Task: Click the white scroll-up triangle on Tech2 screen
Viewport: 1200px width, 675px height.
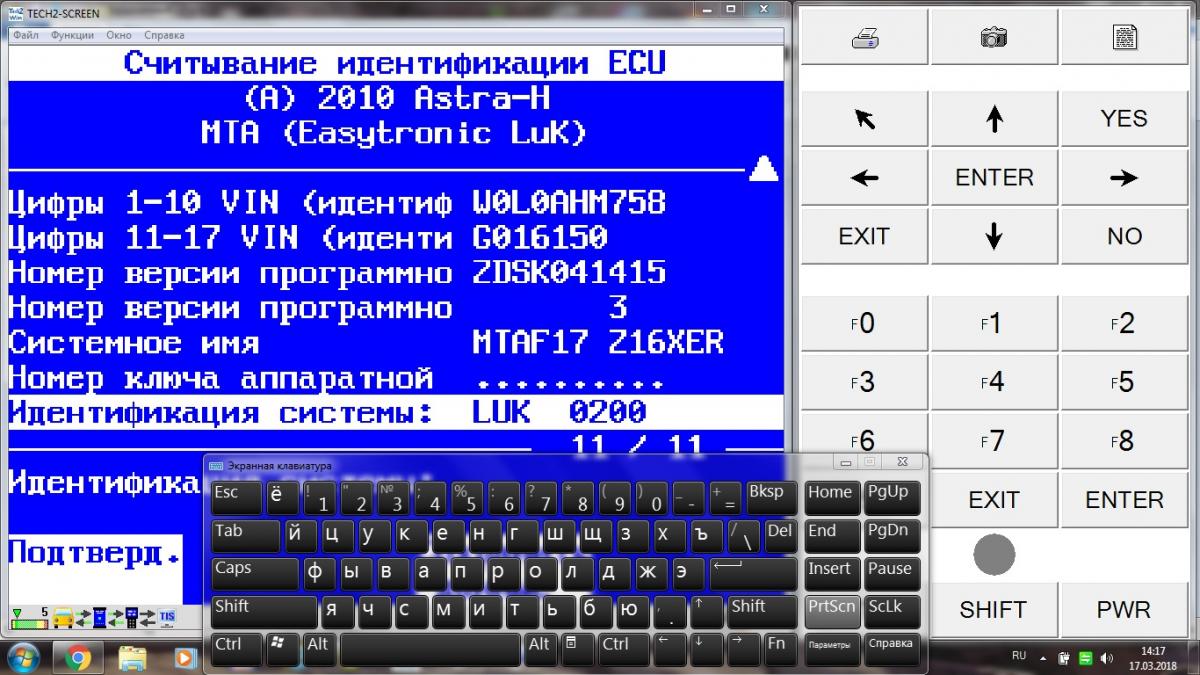Action: [x=763, y=168]
